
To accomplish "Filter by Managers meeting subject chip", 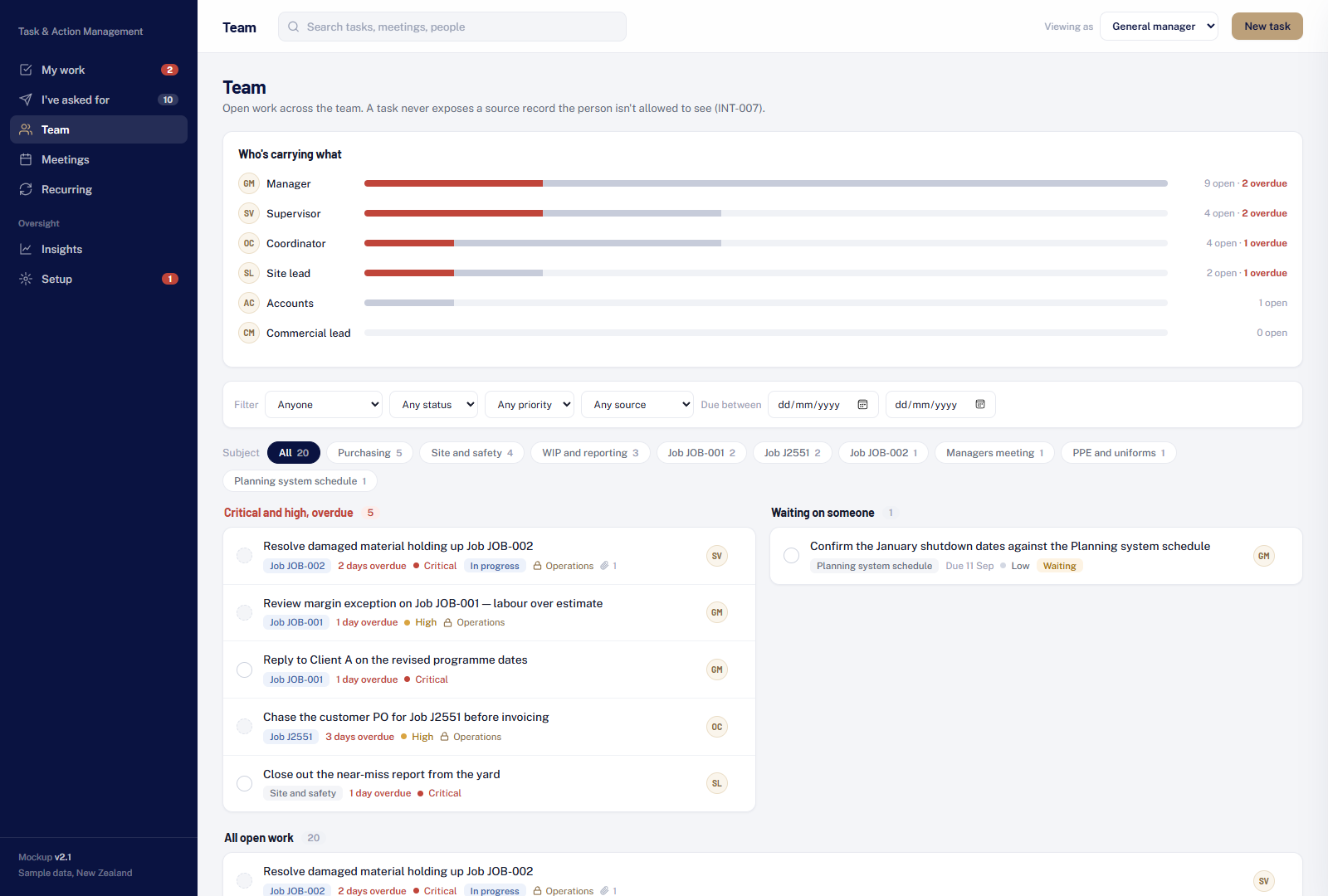I will point(994,453).
